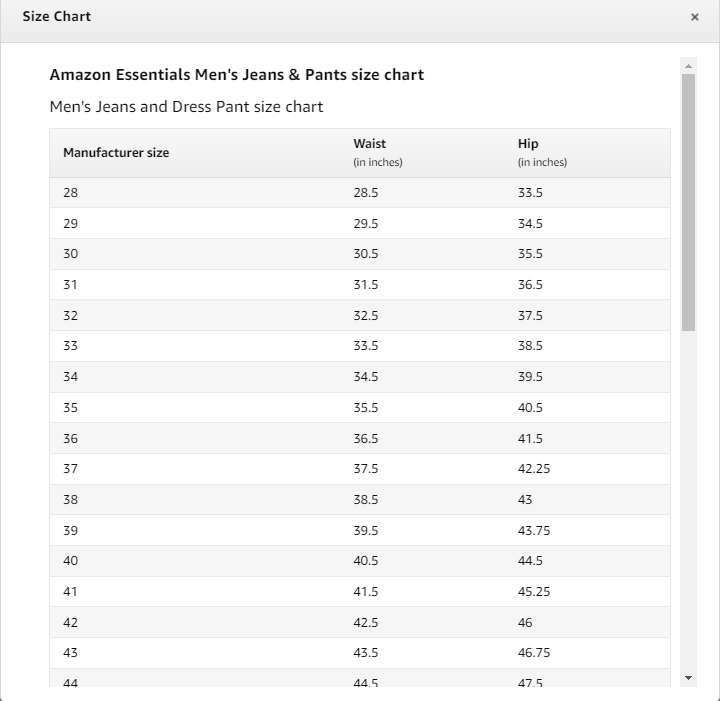Select the size 40 row label
This screenshot has height=701, width=720.
point(70,561)
